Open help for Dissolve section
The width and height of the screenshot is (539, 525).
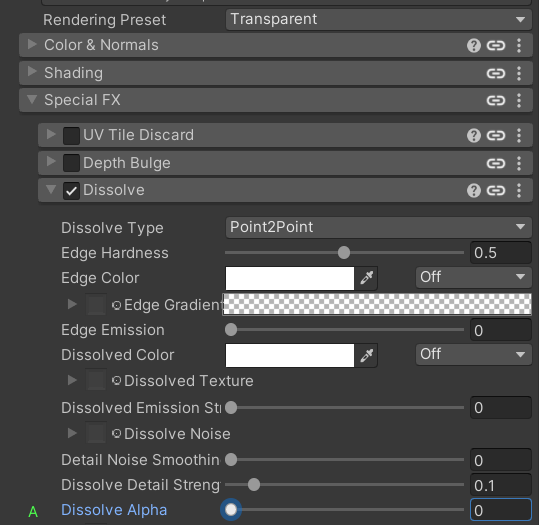[474, 190]
